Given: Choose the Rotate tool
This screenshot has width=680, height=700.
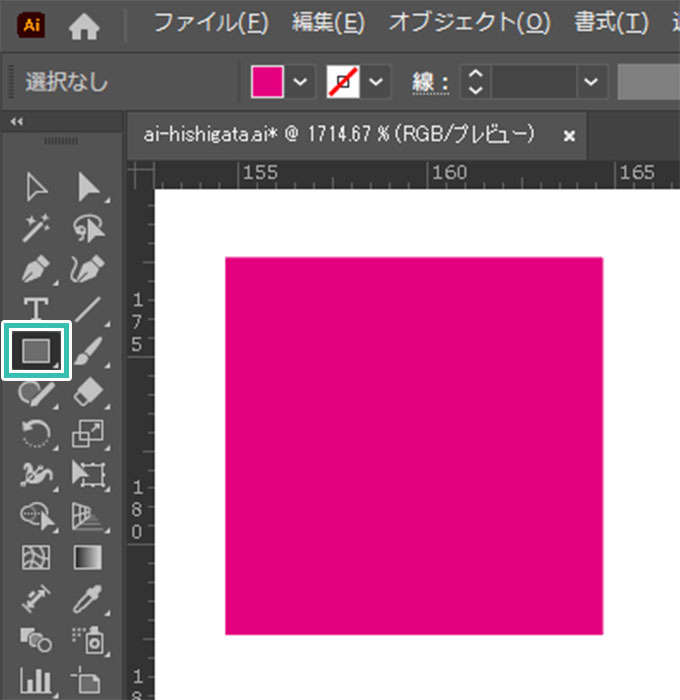Looking at the screenshot, I should tap(36, 432).
